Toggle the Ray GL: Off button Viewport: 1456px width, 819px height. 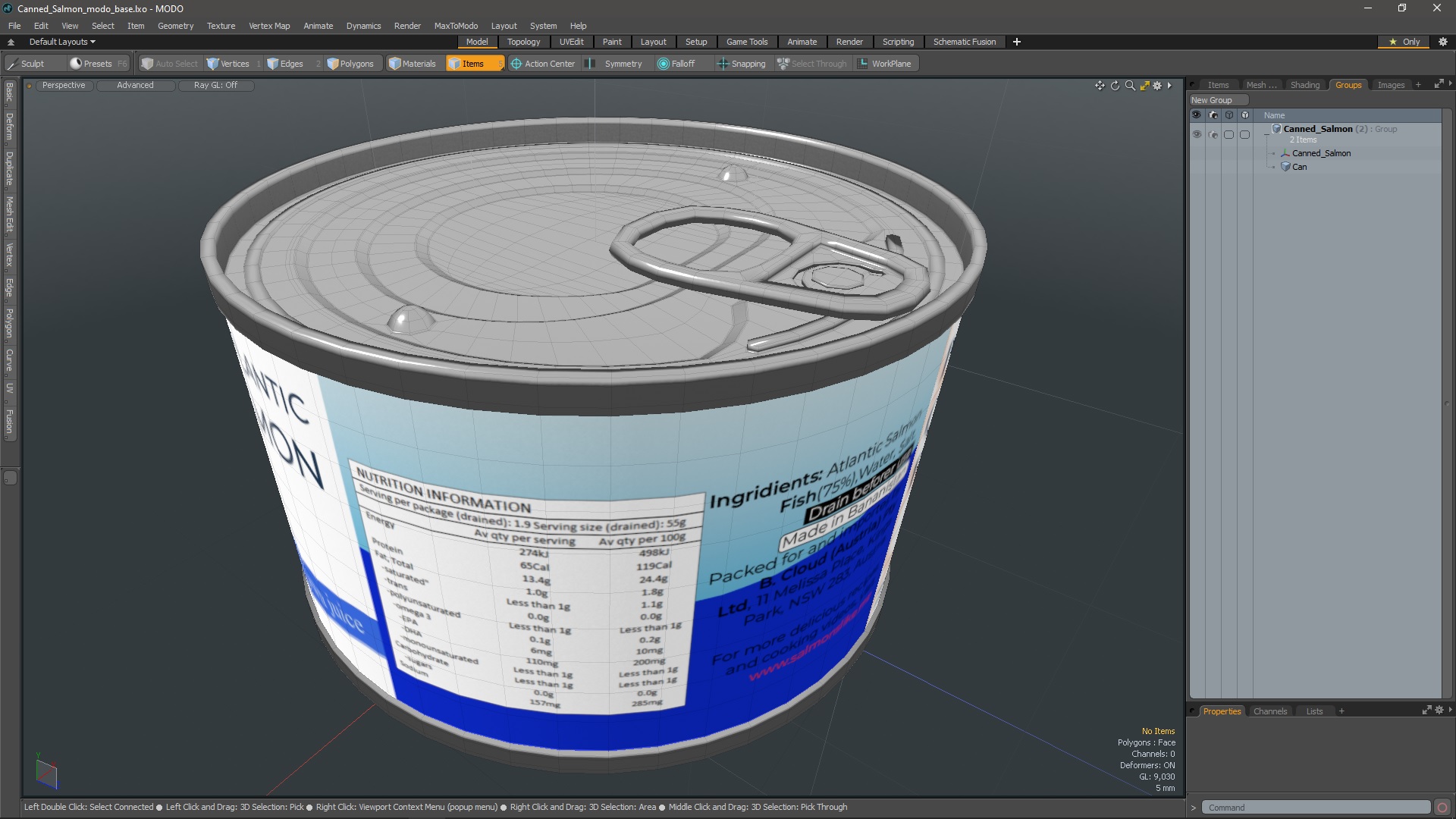[x=215, y=85]
